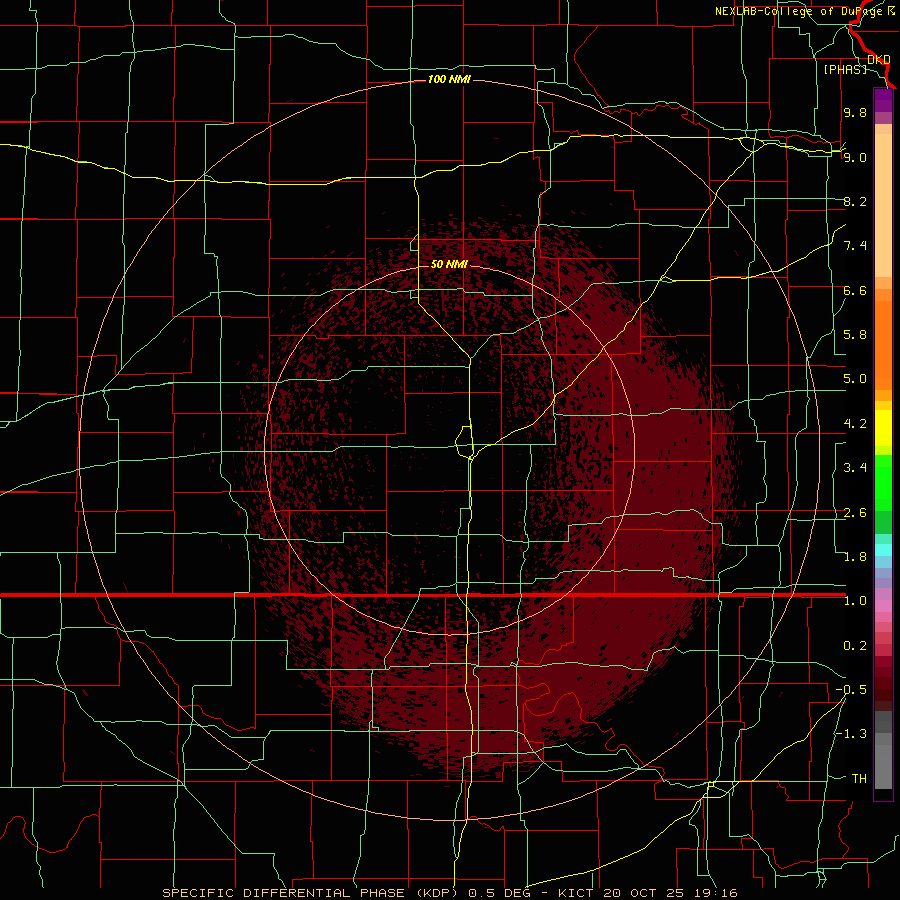Click the 1.0 legend value
900x900 pixels.
tap(855, 601)
